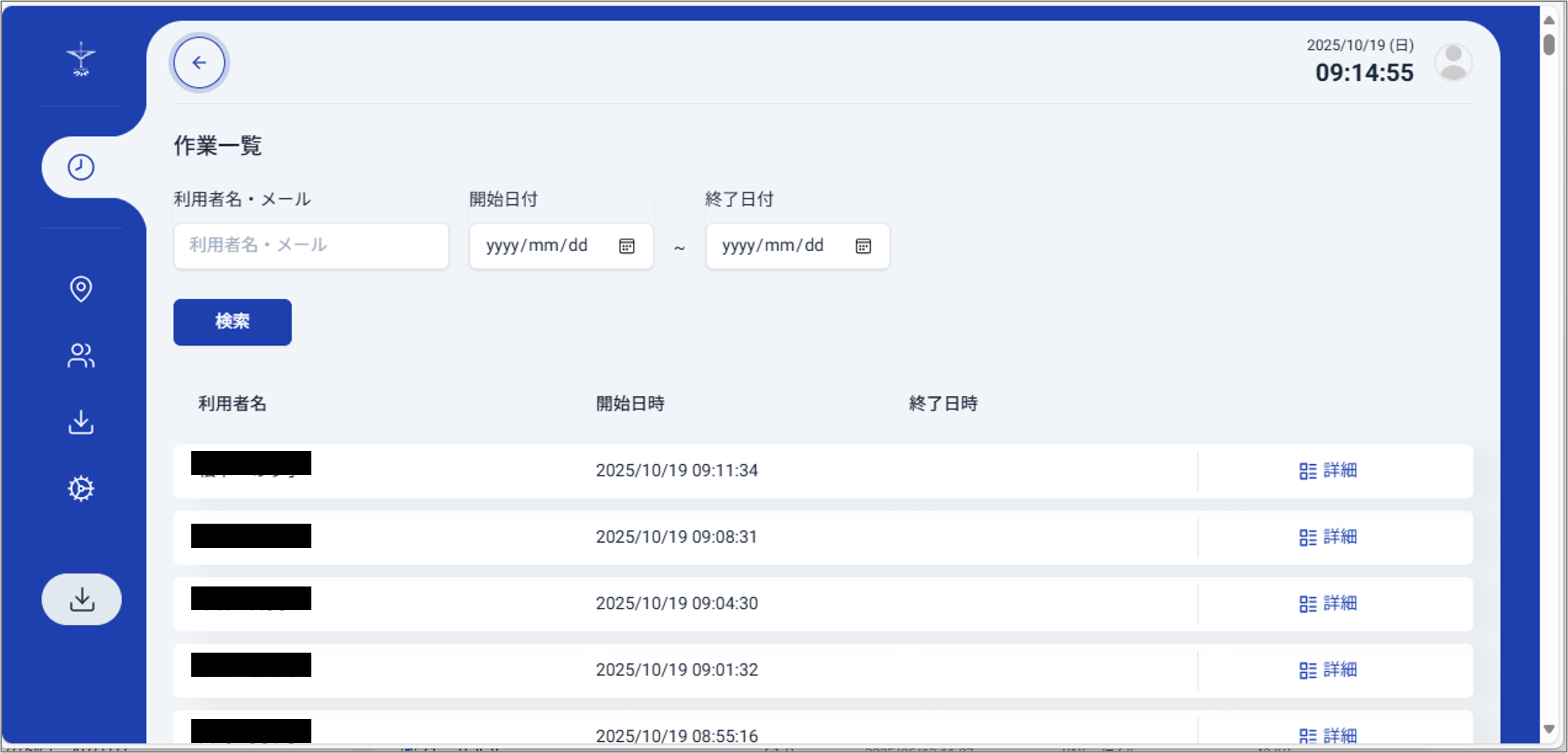Open calendar picker for 開始日付
1568x753 pixels.
point(626,246)
